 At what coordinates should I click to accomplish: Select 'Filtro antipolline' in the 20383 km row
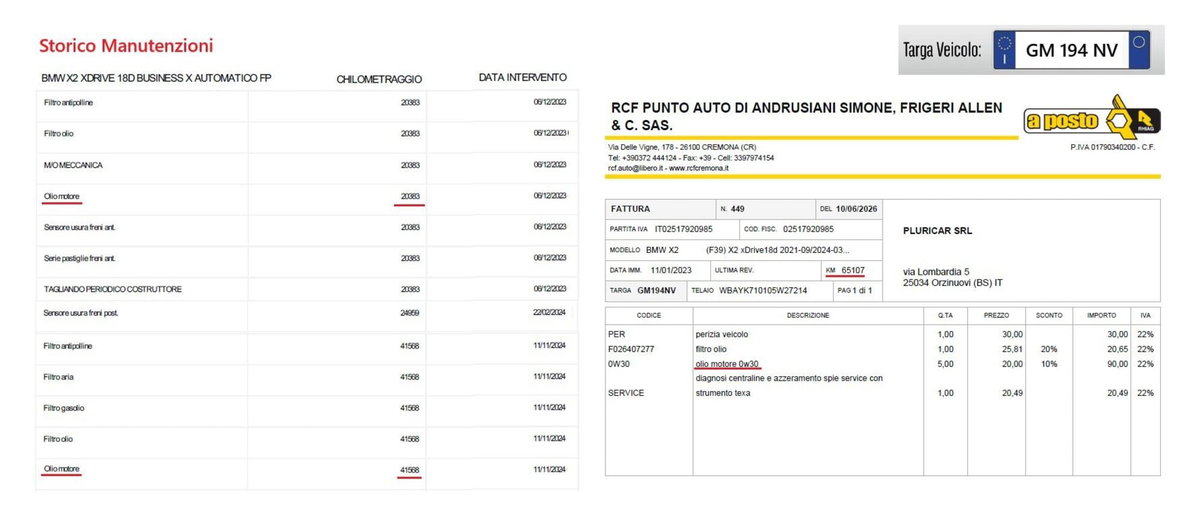(x=69, y=102)
